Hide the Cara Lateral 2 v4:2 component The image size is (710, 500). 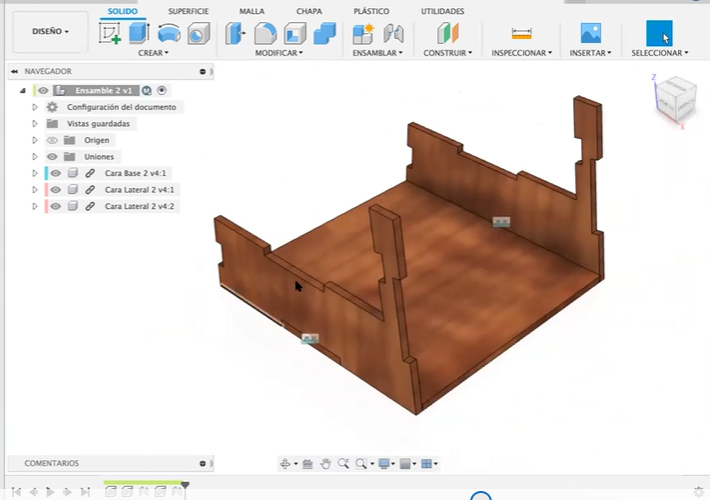[x=55, y=206]
